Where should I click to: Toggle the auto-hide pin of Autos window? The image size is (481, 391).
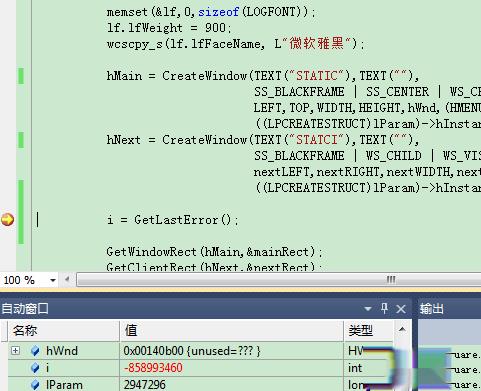pyautogui.click(x=384, y=308)
